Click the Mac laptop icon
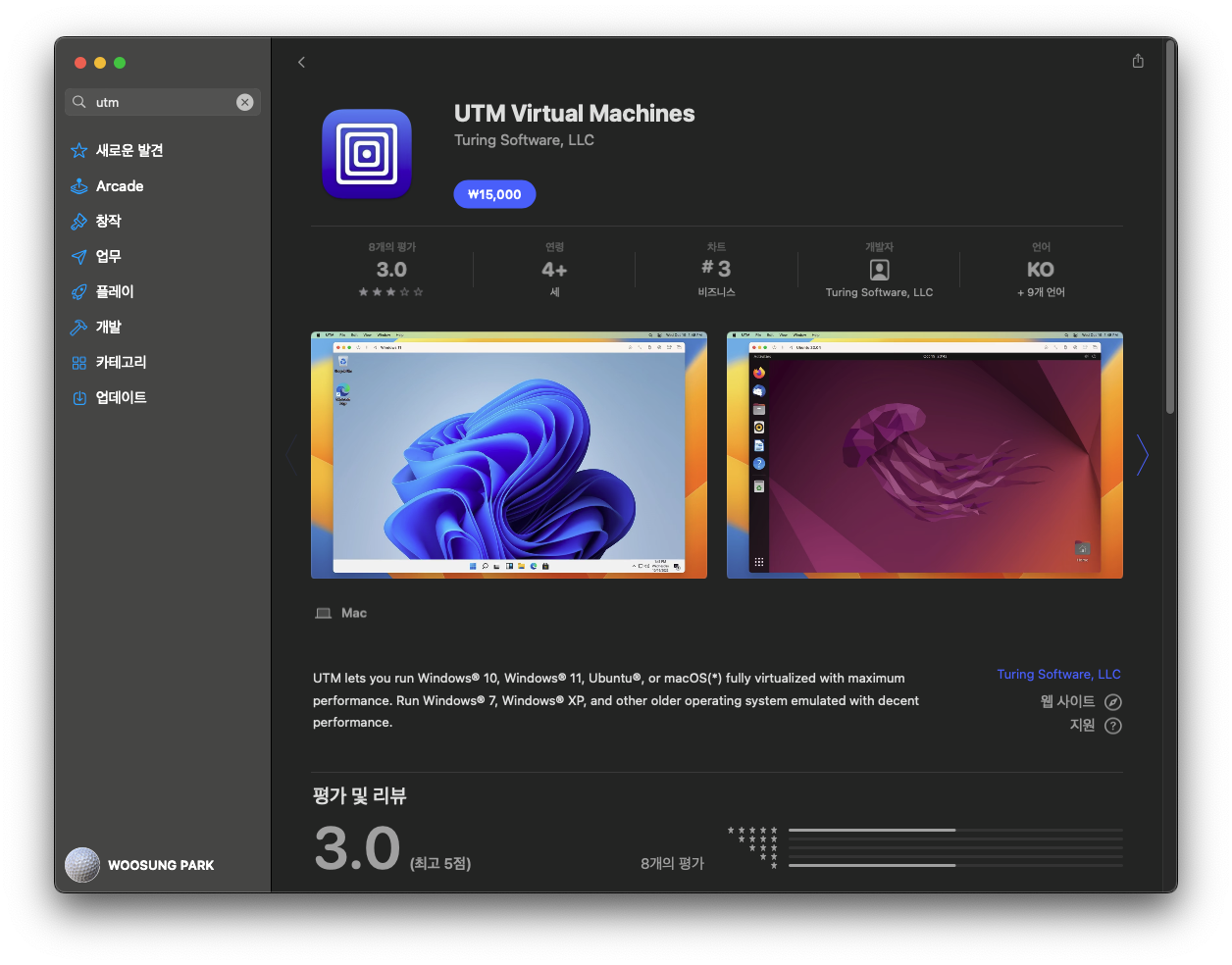This screenshot has height=965, width=1232. point(323,613)
